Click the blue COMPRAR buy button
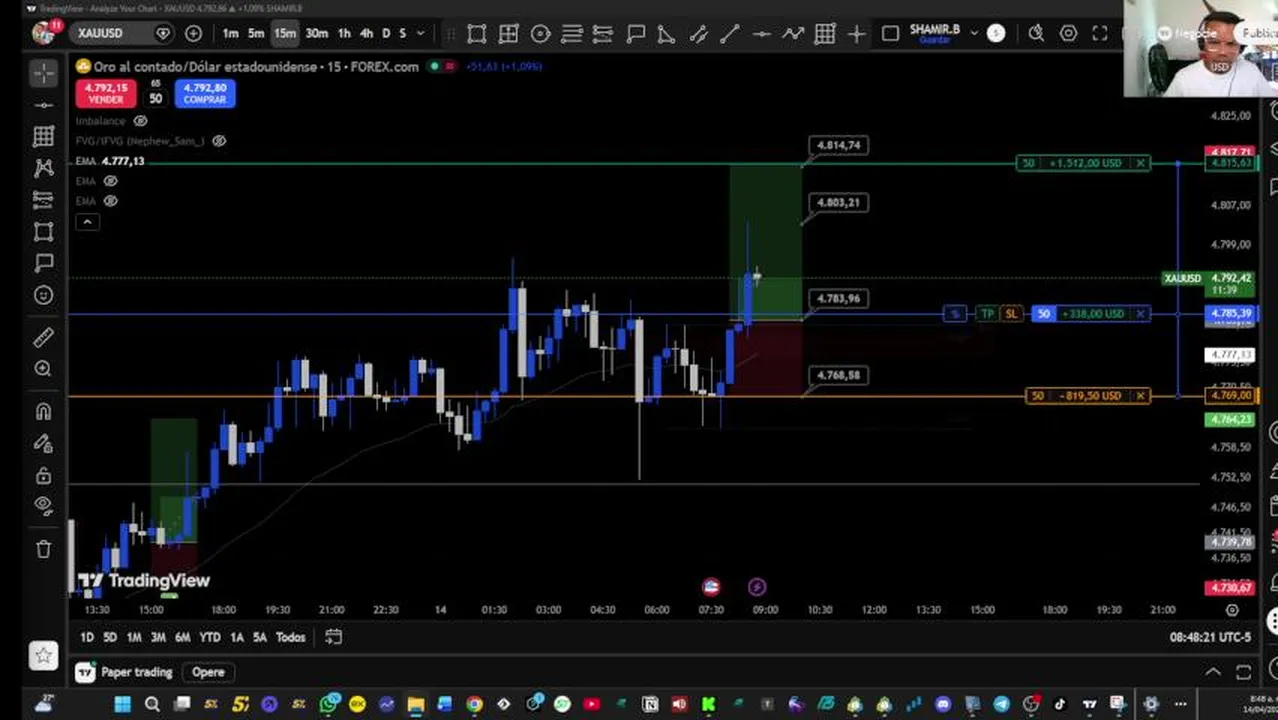Screen dimensions: 1278x720 tap(205, 93)
